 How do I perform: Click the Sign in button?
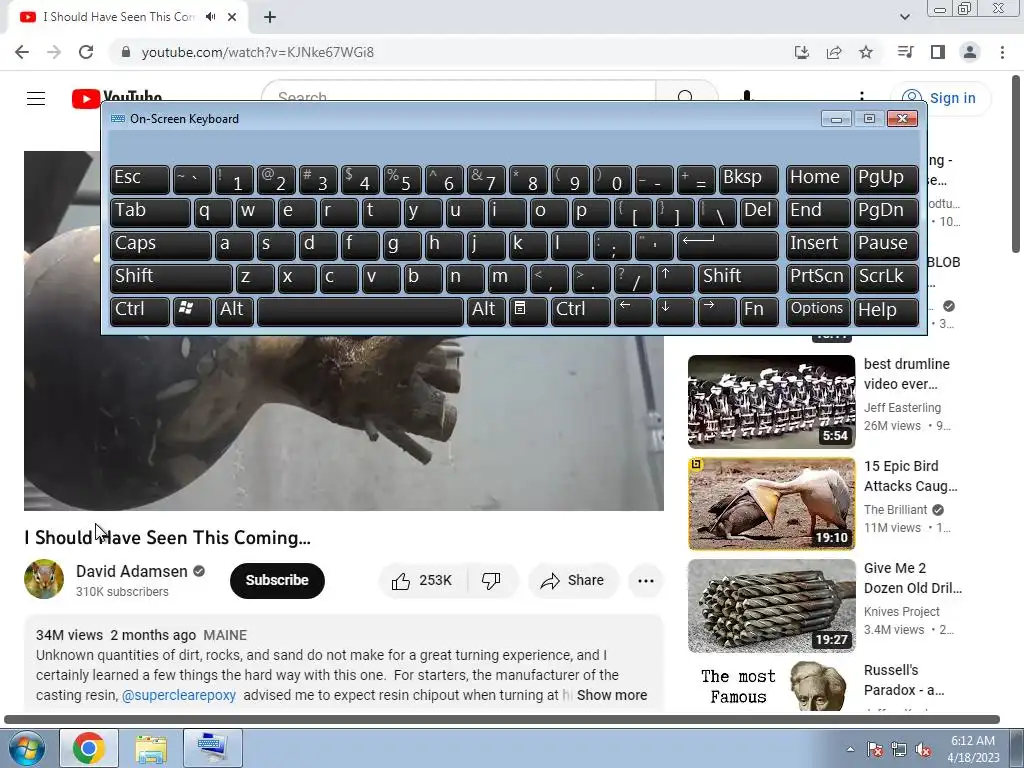click(941, 99)
